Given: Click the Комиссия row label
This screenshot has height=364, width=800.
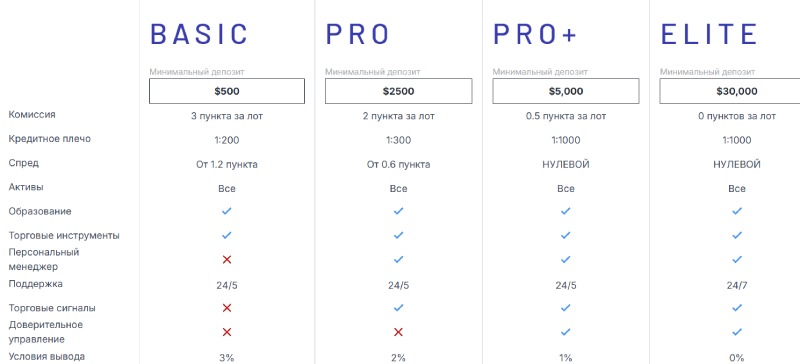Looking at the screenshot, I should tap(32, 115).
